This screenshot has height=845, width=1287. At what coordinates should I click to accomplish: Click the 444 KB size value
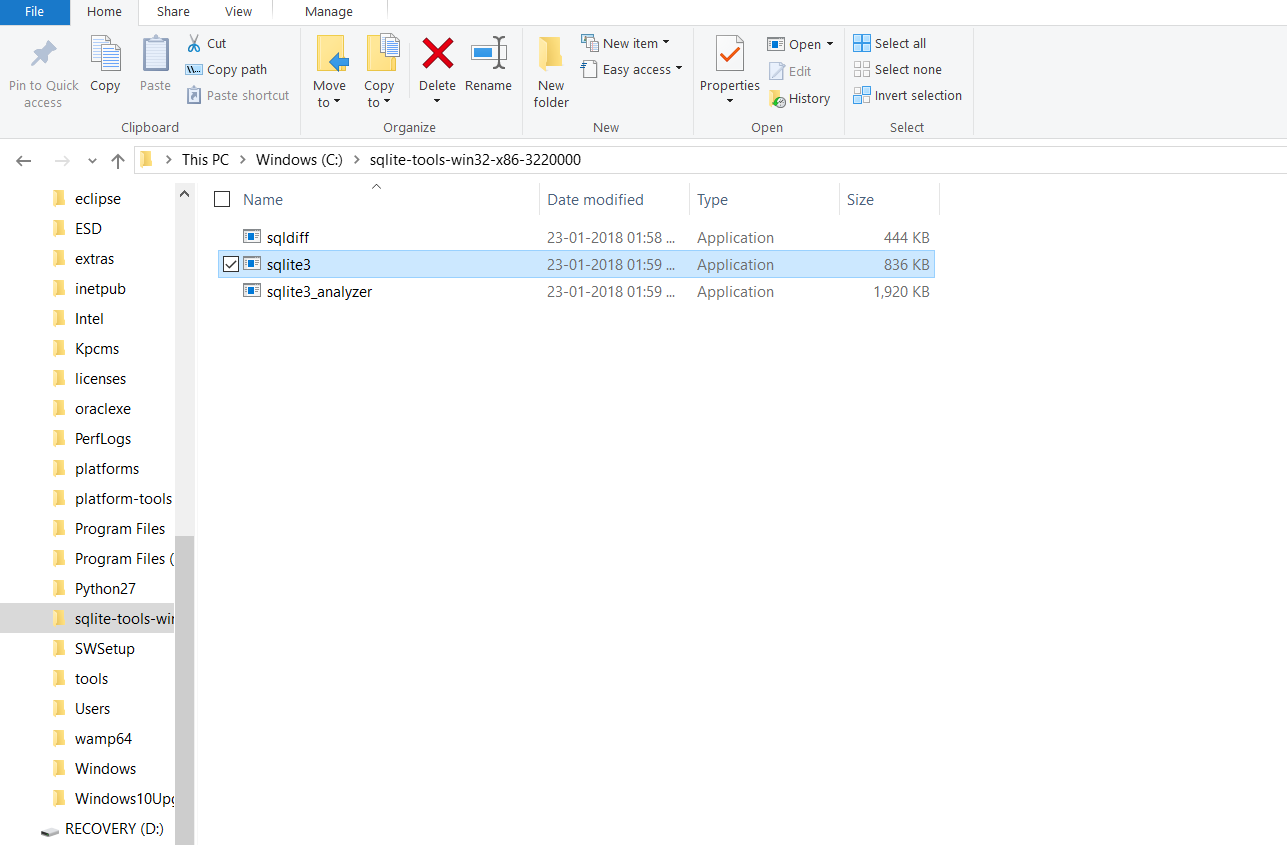[x=907, y=237]
